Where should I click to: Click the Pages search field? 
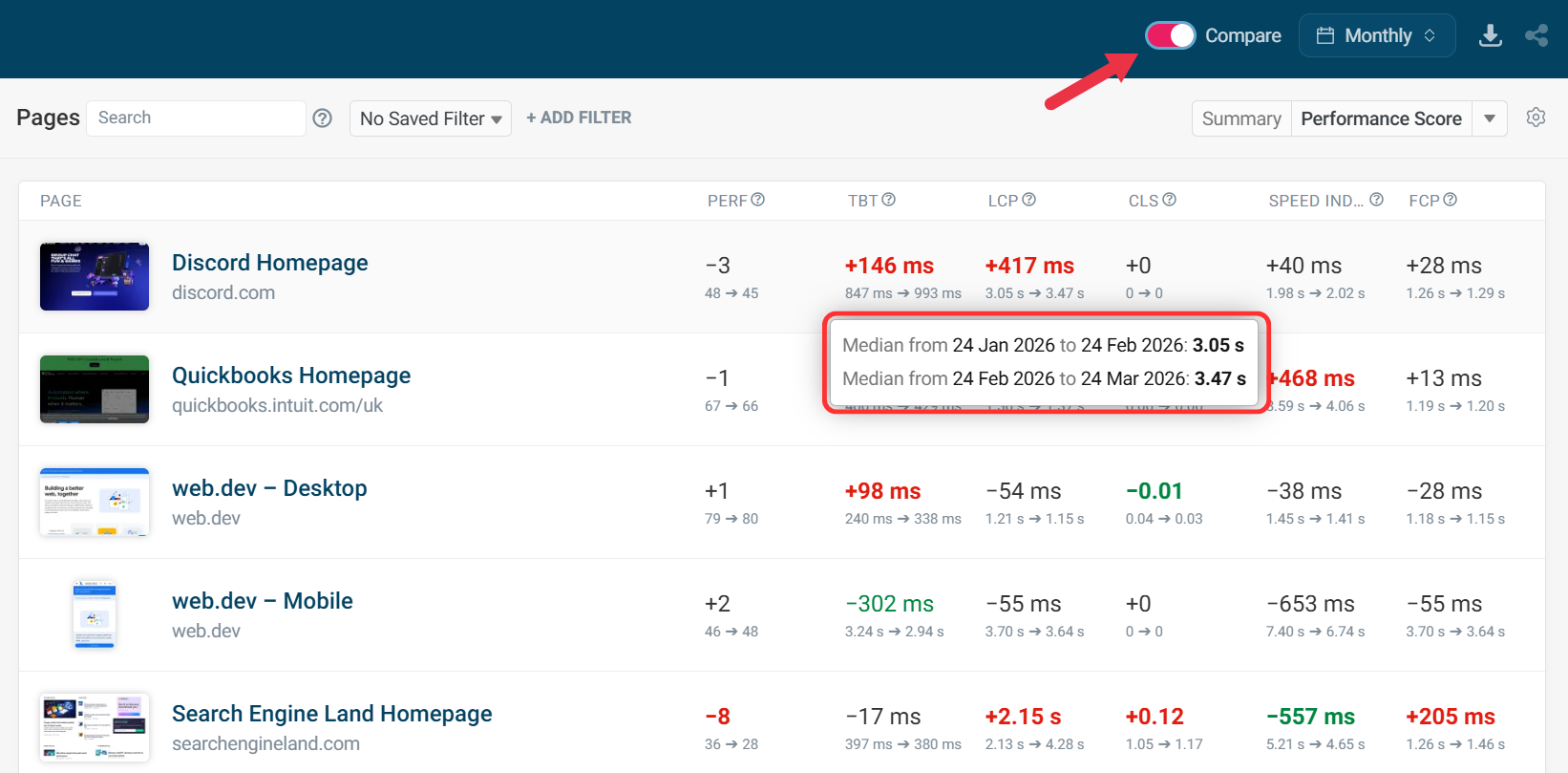pyautogui.click(x=196, y=118)
